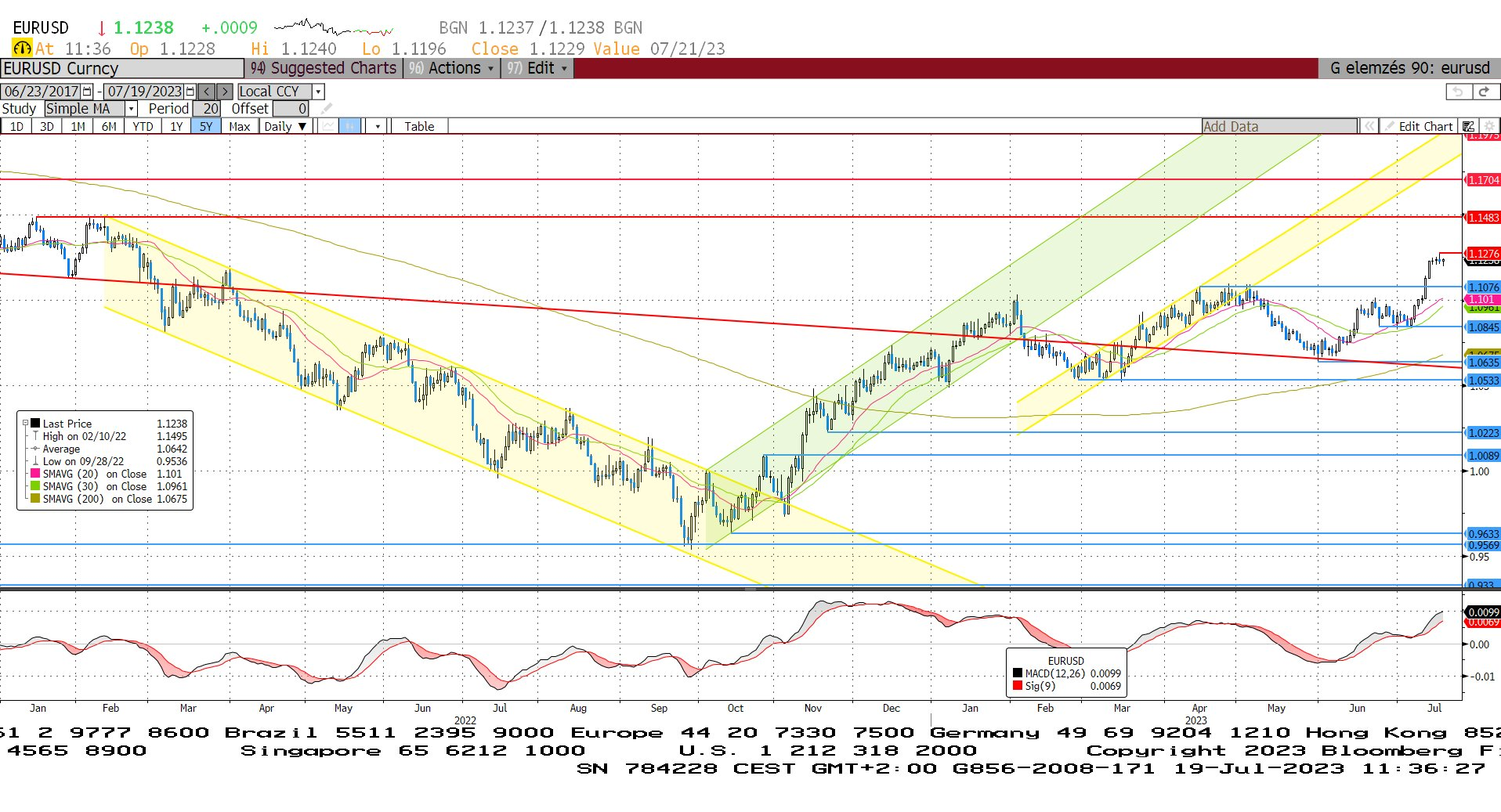This screenshot has width=1501, height=812.
Task: Open the Local CCY currency dropdown
Action: (x=319, y=92)
